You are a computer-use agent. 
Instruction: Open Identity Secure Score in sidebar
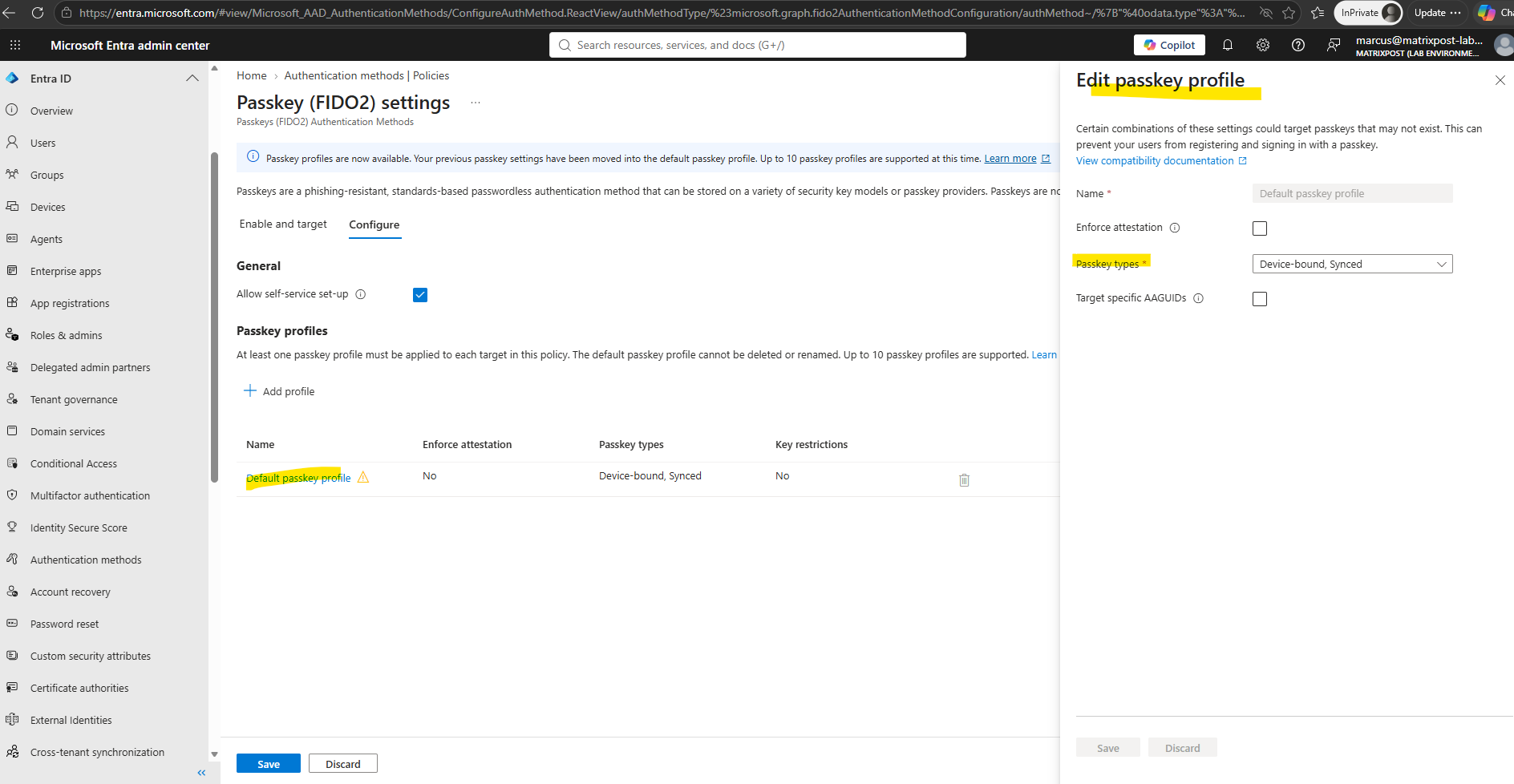[x=79, y=527]
